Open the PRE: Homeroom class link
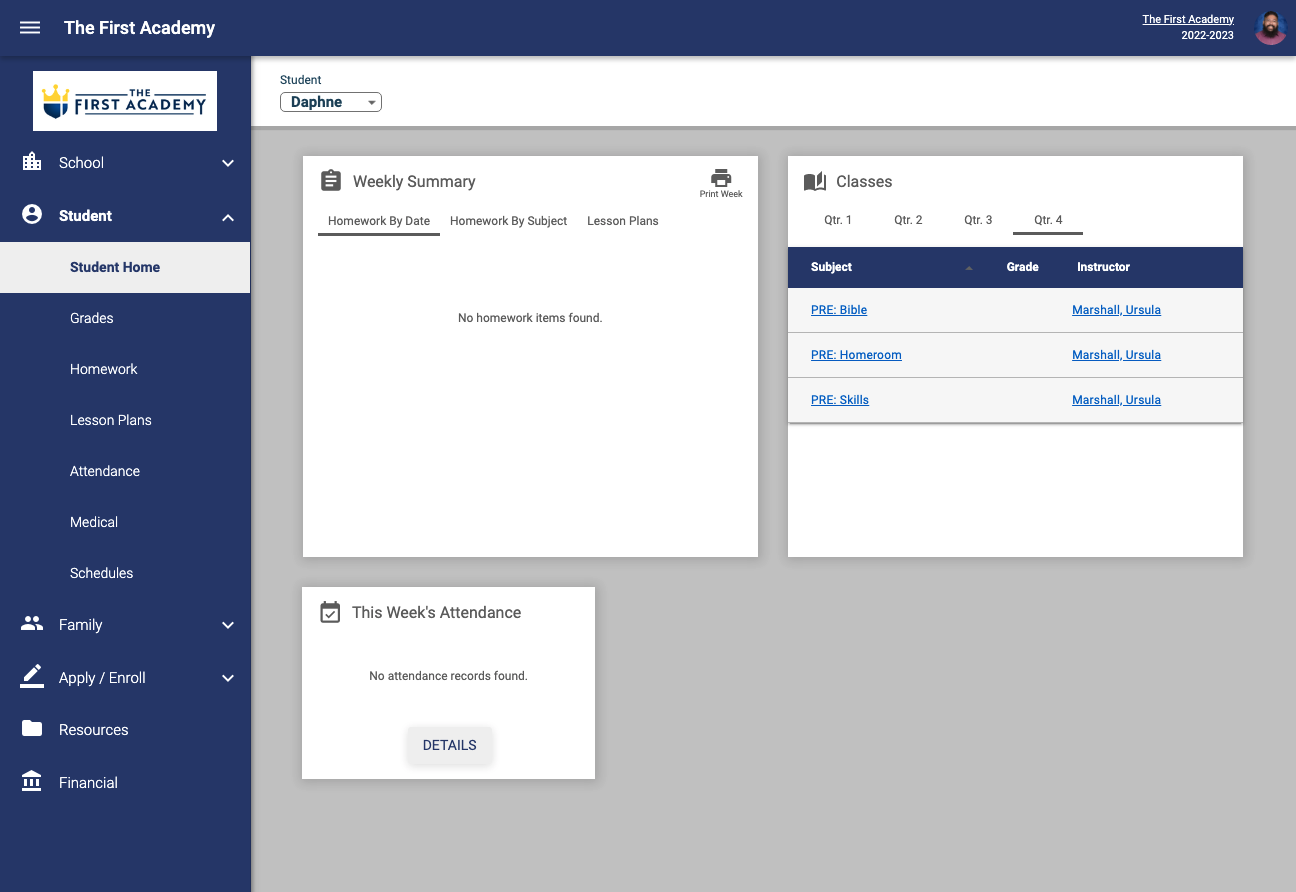Screen dimensions: 1296x892 (856, 355)
